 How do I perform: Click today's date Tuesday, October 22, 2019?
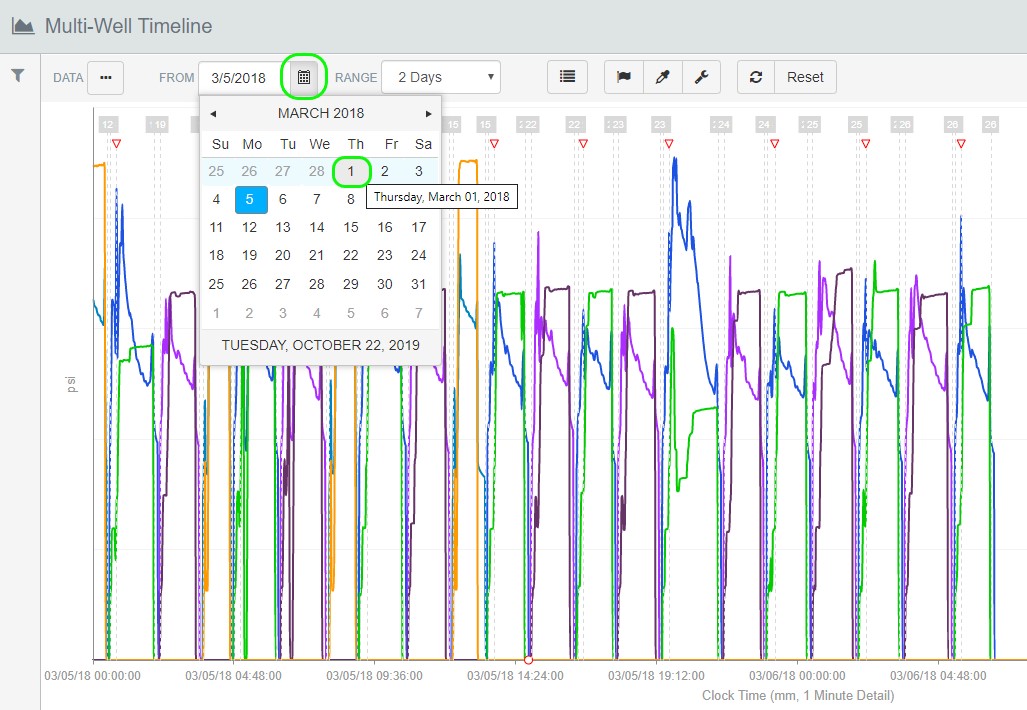[x=320, y=345]
